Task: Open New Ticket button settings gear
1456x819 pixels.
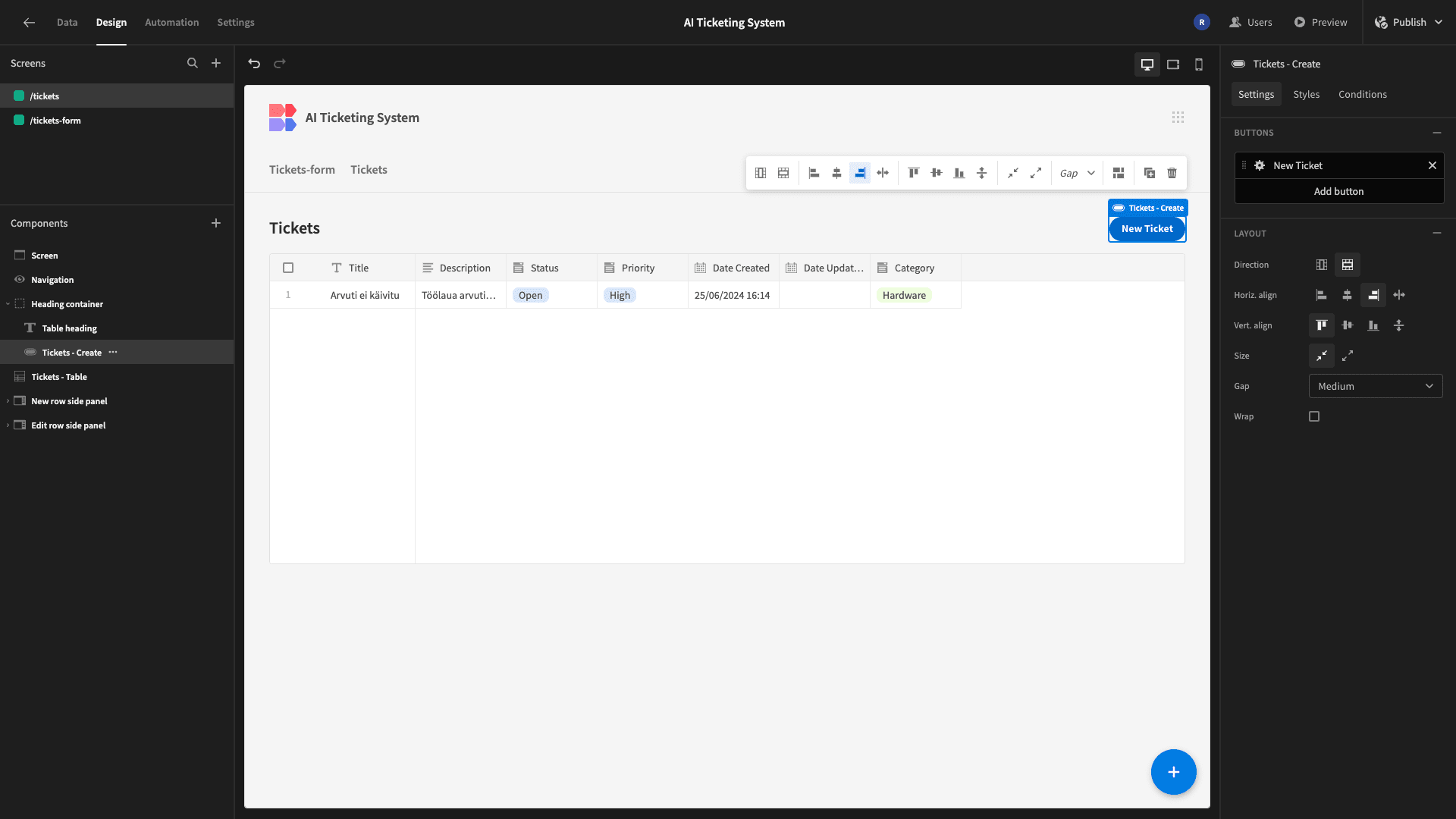Action: [1260, 165]
